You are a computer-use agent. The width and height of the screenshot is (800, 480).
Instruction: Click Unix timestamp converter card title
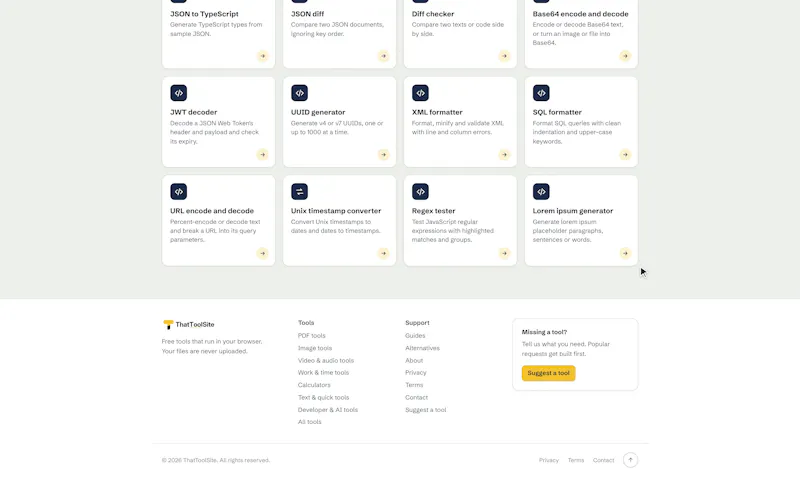coord(336,211)
